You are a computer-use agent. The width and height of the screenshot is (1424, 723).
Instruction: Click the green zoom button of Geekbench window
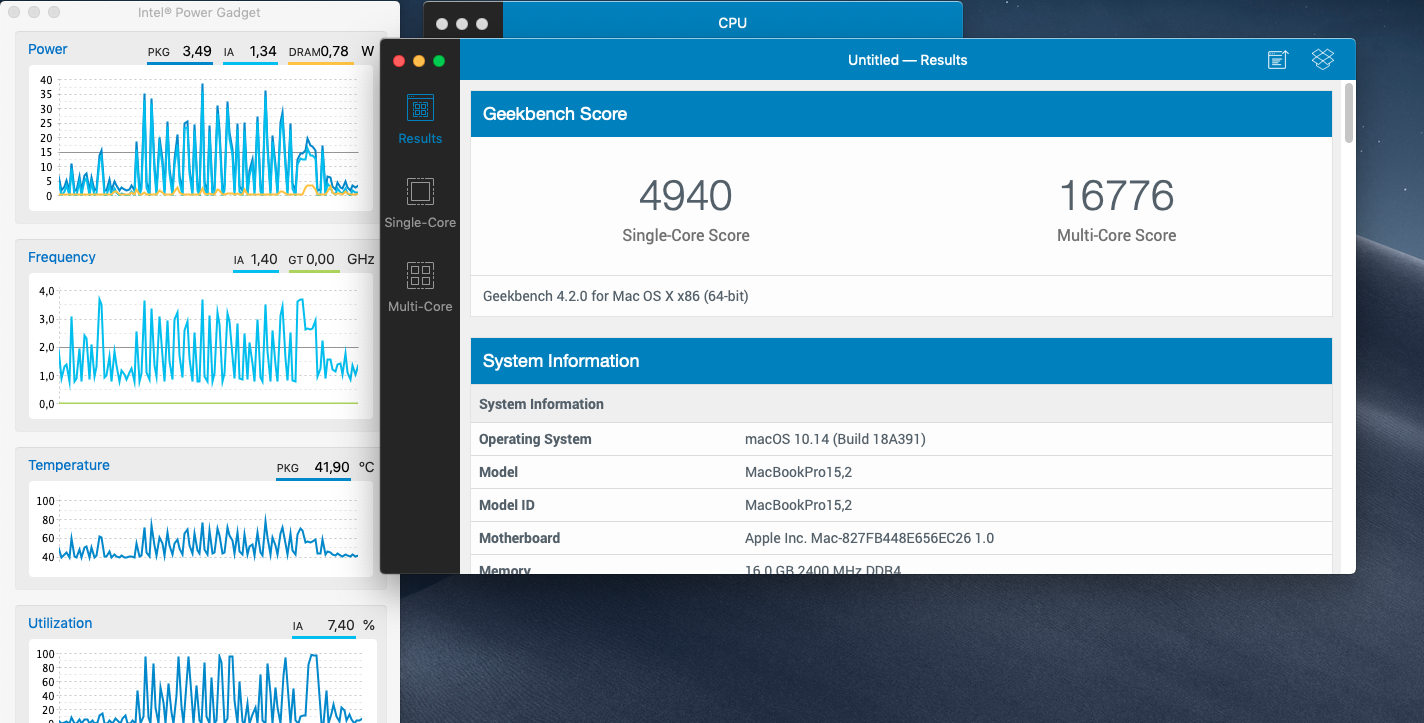[439, 61]
